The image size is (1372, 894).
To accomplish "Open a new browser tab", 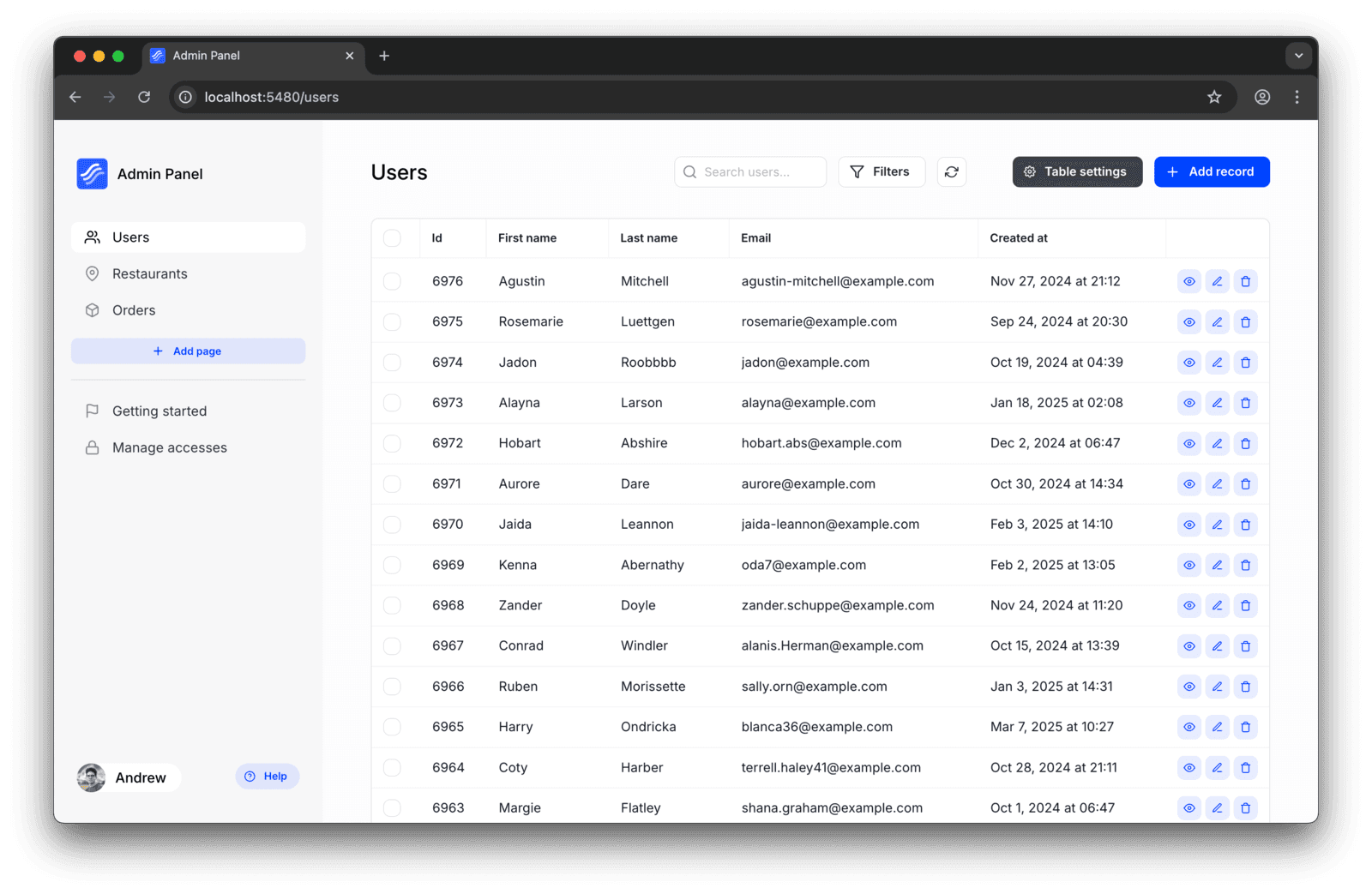I will pos(384,56).
